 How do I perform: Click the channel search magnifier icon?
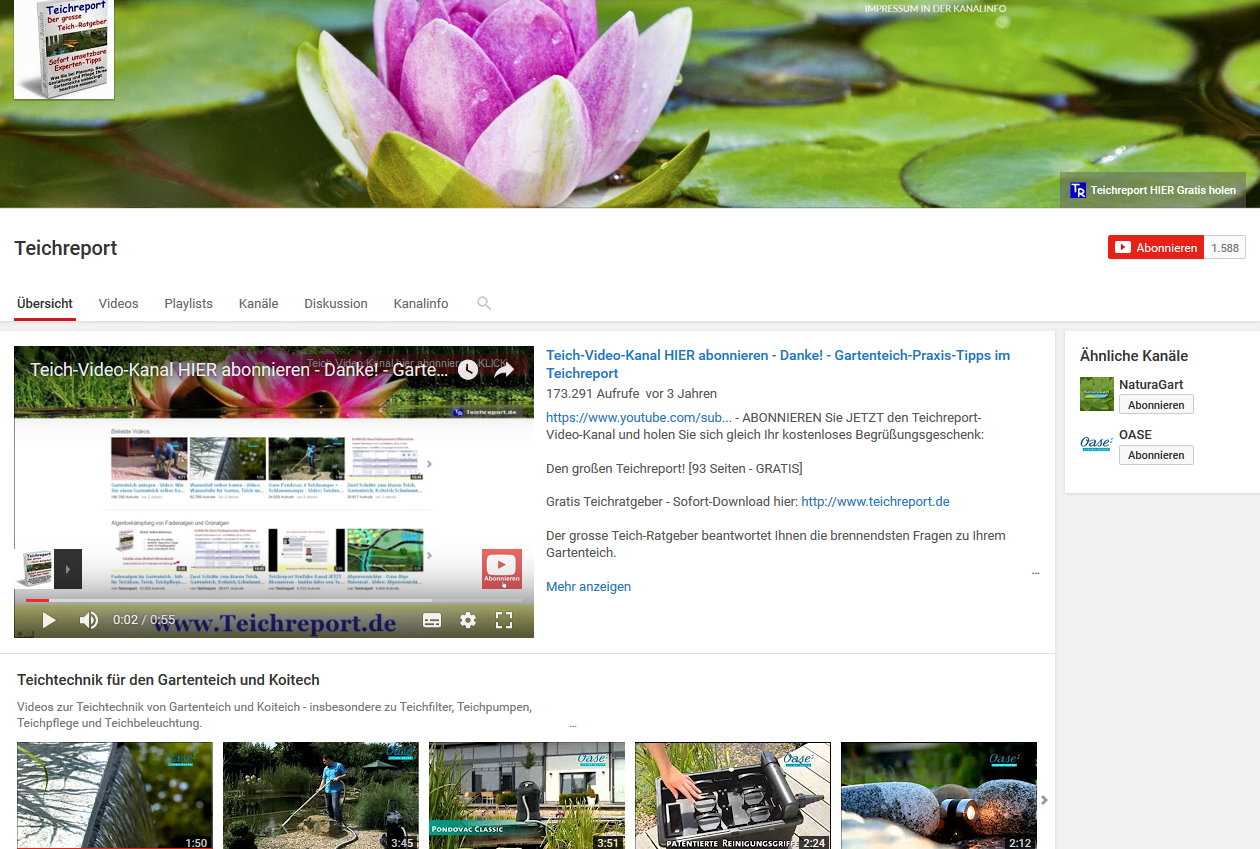(x=484, y=303)
